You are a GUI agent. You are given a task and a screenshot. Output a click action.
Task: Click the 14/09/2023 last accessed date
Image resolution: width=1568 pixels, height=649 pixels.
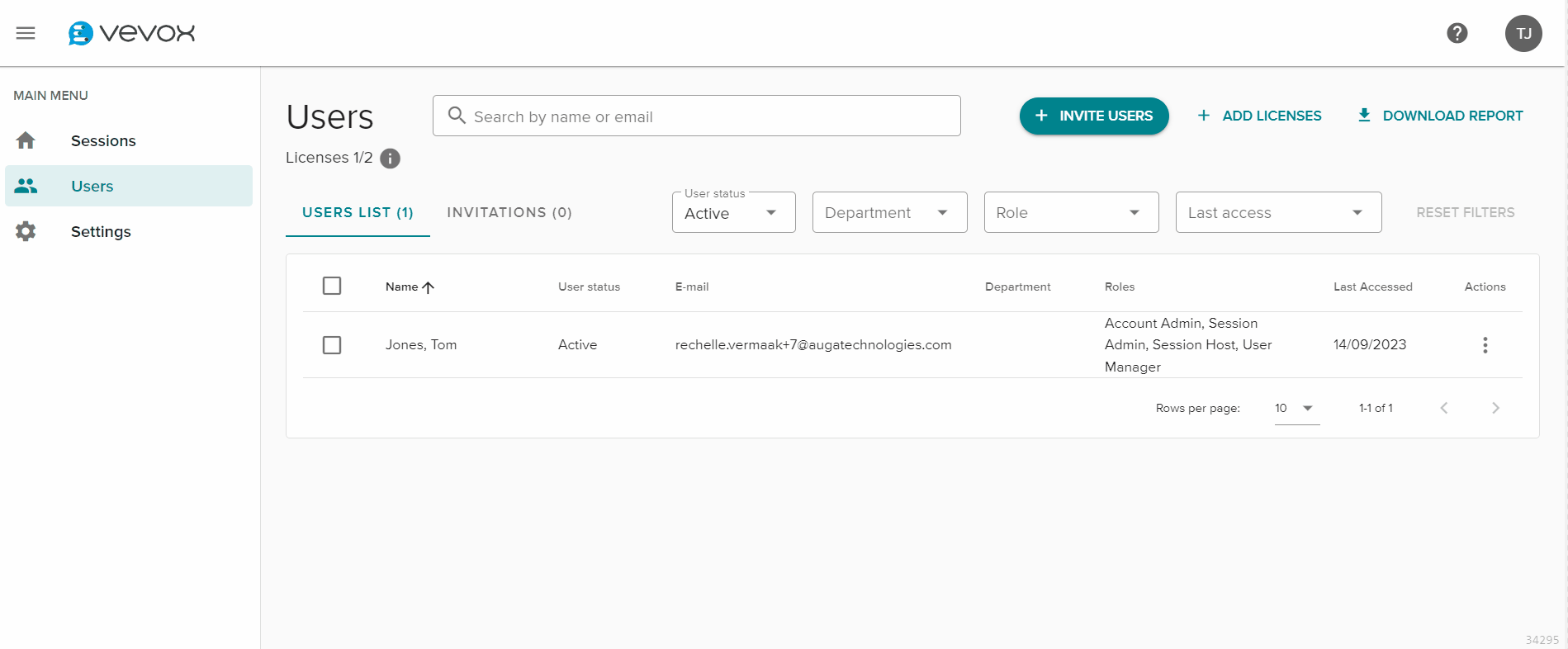point(1370,345)
